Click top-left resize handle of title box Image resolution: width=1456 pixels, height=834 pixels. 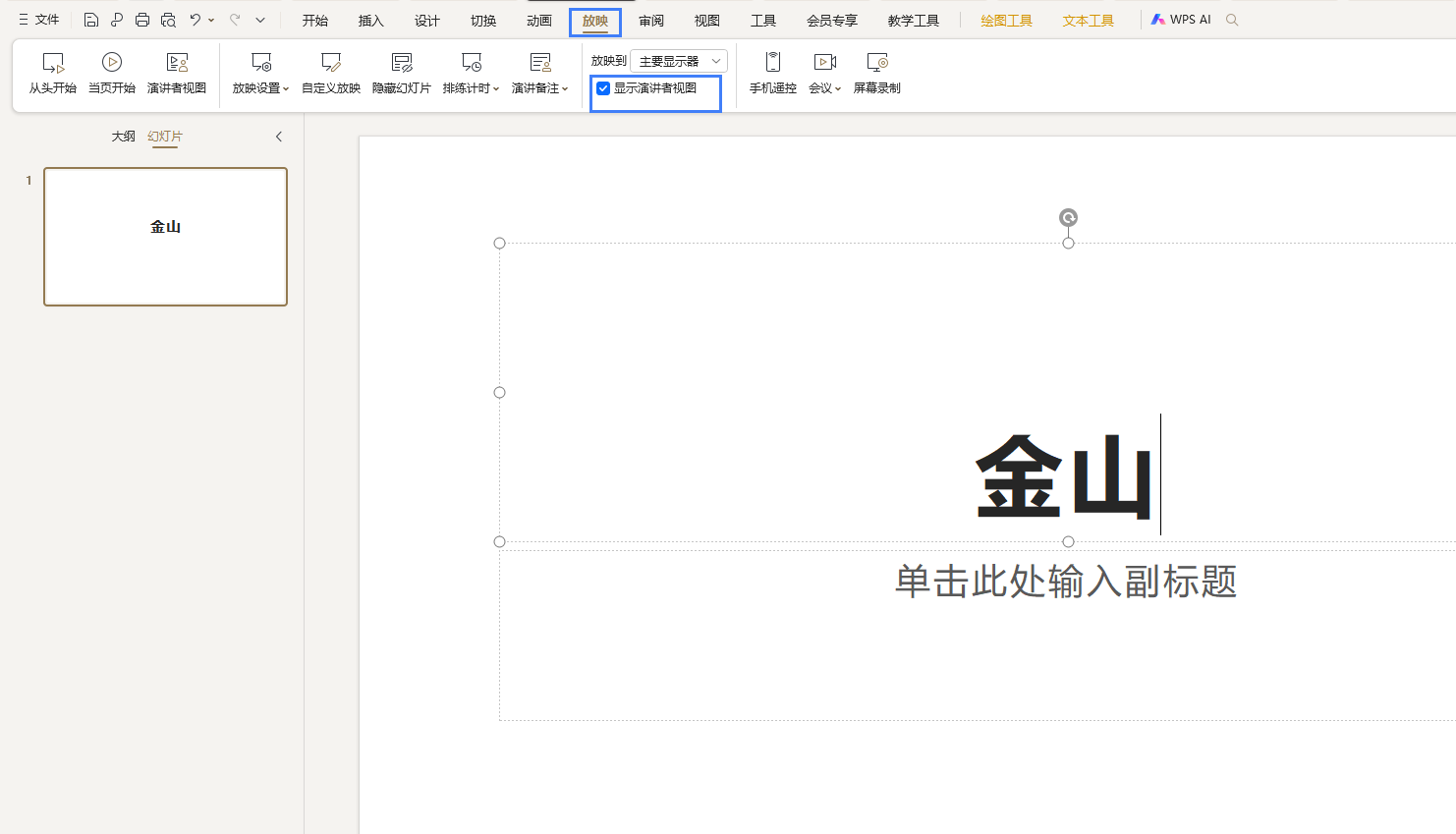[499, 243]
